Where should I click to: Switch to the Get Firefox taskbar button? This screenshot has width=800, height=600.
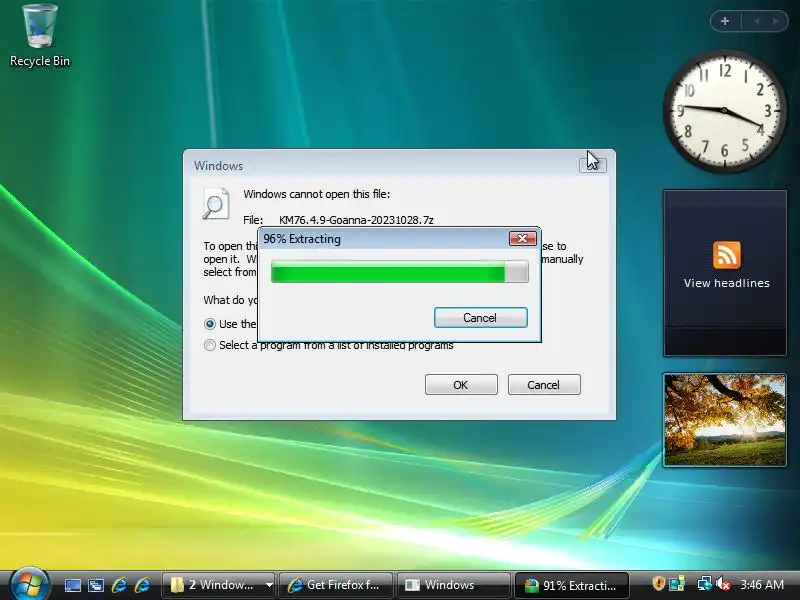[x=336, y=585]
